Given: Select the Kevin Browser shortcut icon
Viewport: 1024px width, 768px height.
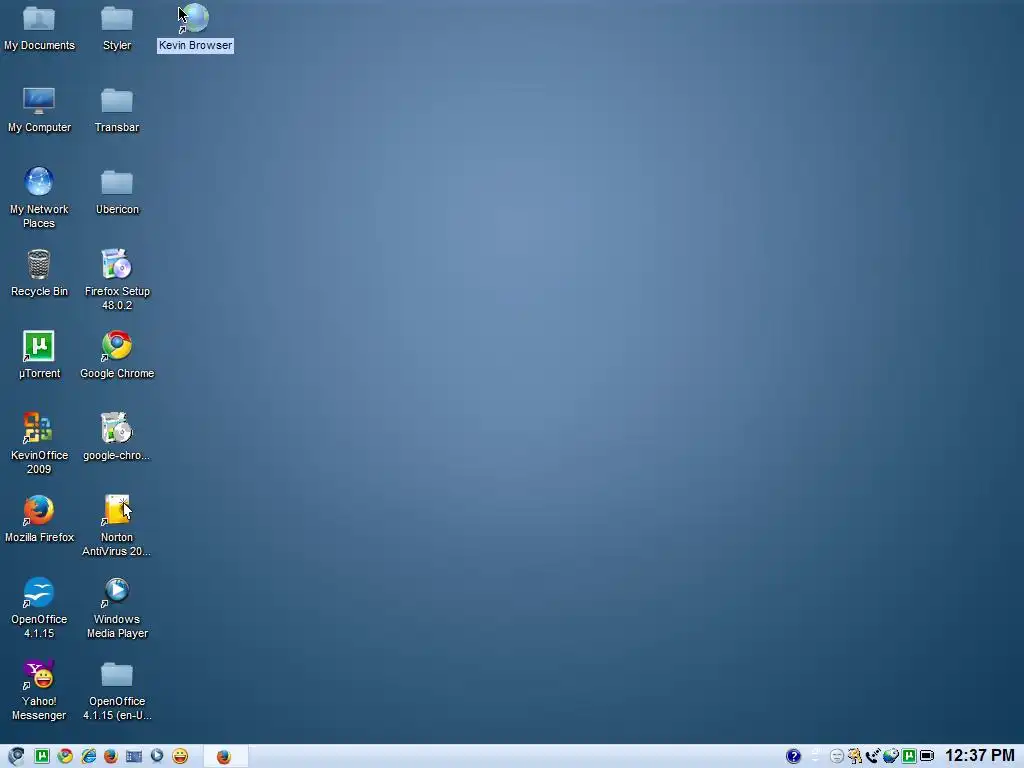Looking at the screenshot, I should click(194, 19).
